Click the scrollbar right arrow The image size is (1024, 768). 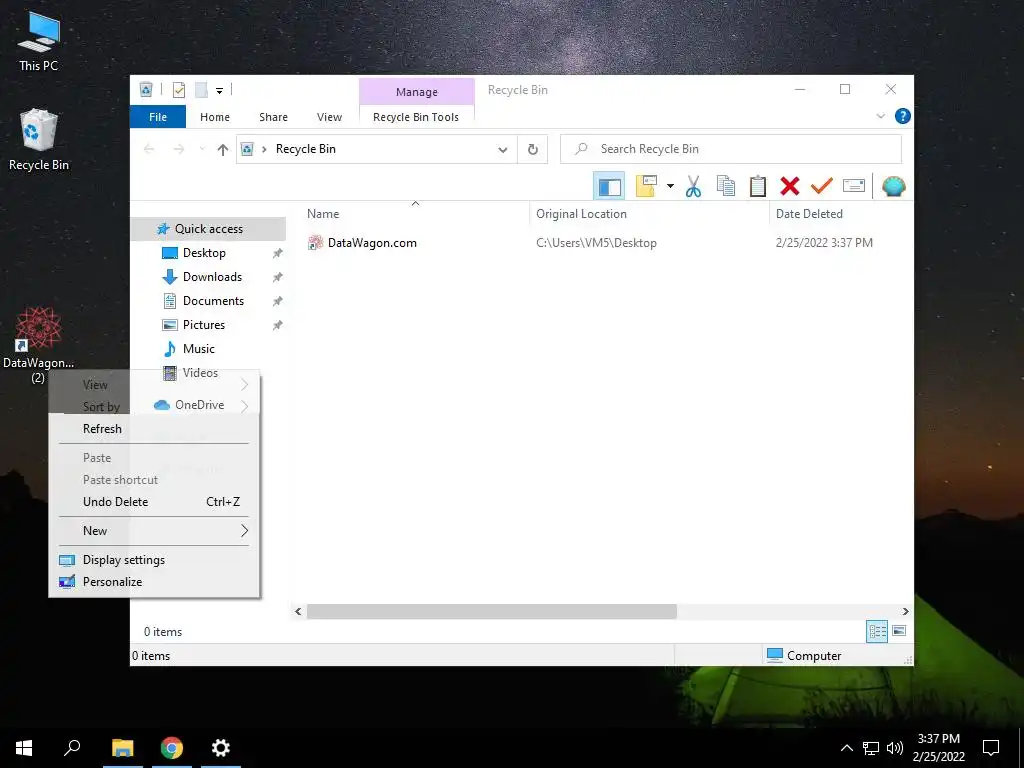(905, 611)
